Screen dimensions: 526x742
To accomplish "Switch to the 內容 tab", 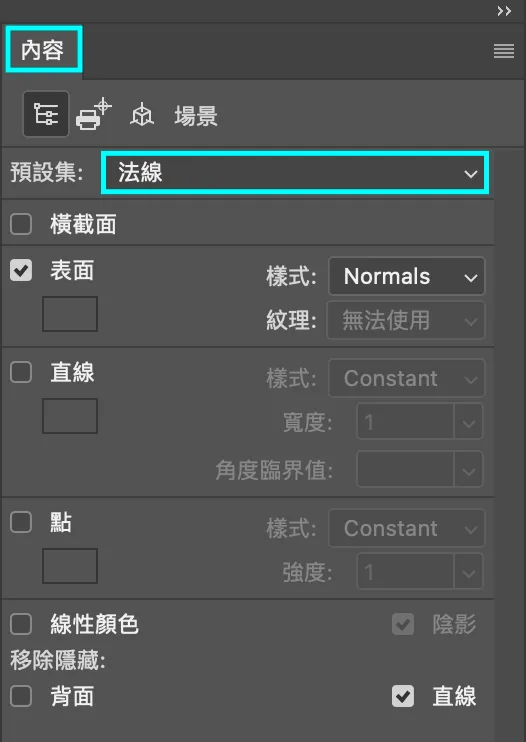I will [44, 50].
